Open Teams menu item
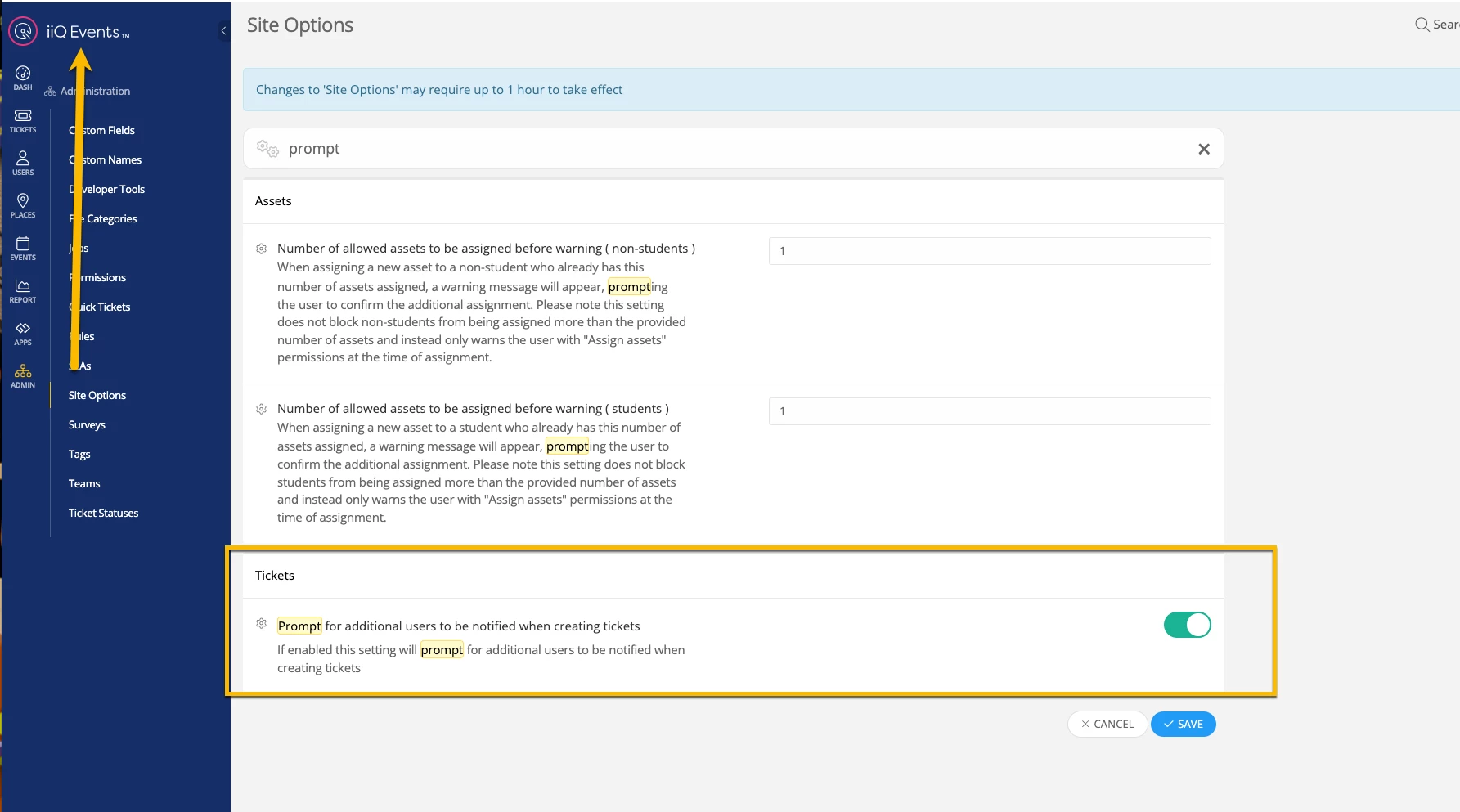 tap(84, 483)
